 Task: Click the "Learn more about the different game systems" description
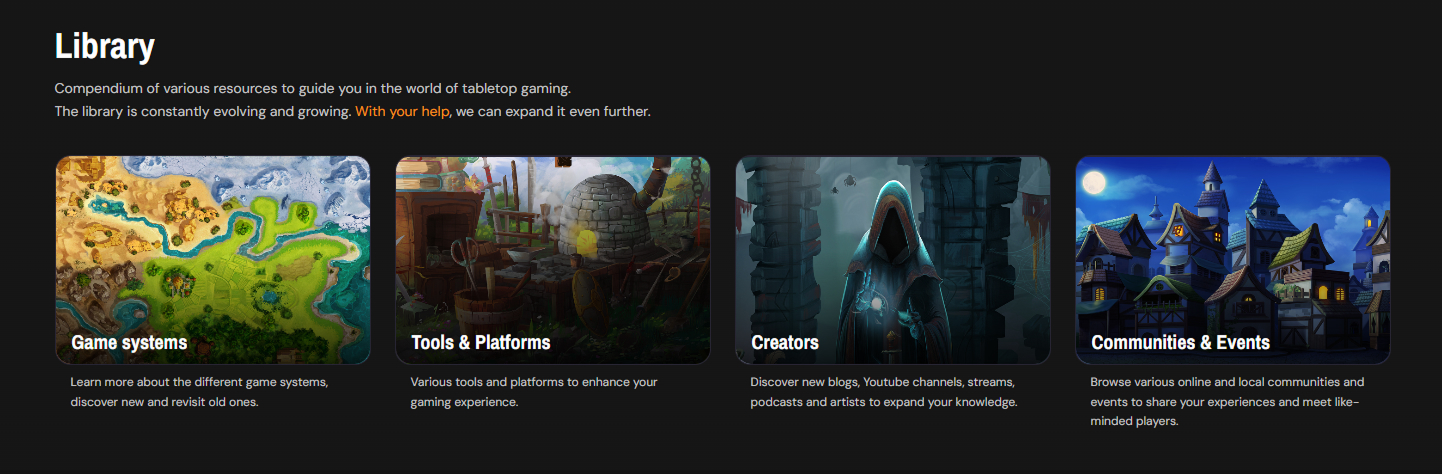click(200, 392)
